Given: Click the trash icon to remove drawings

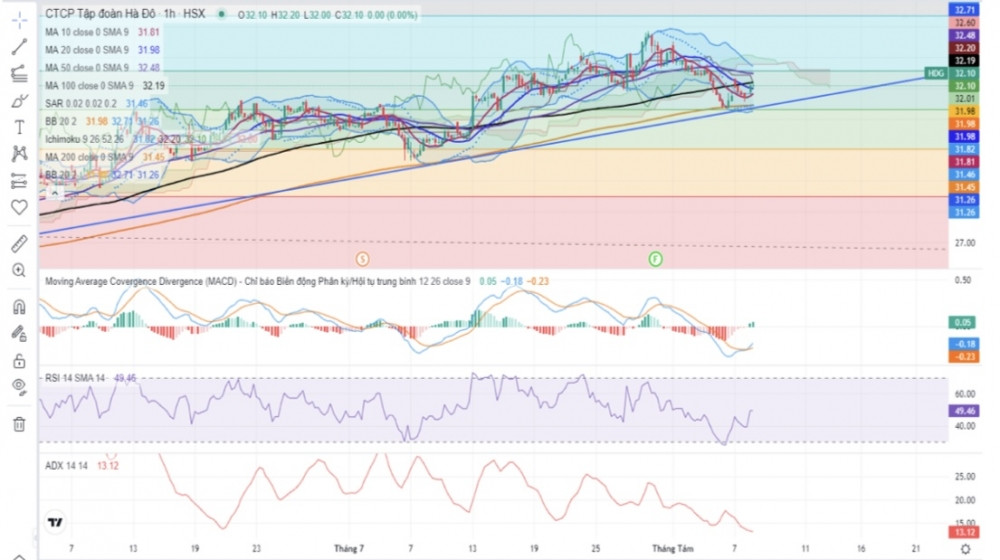Looking at the screenshot, I should pyautogui.click(x=19, y=424).
